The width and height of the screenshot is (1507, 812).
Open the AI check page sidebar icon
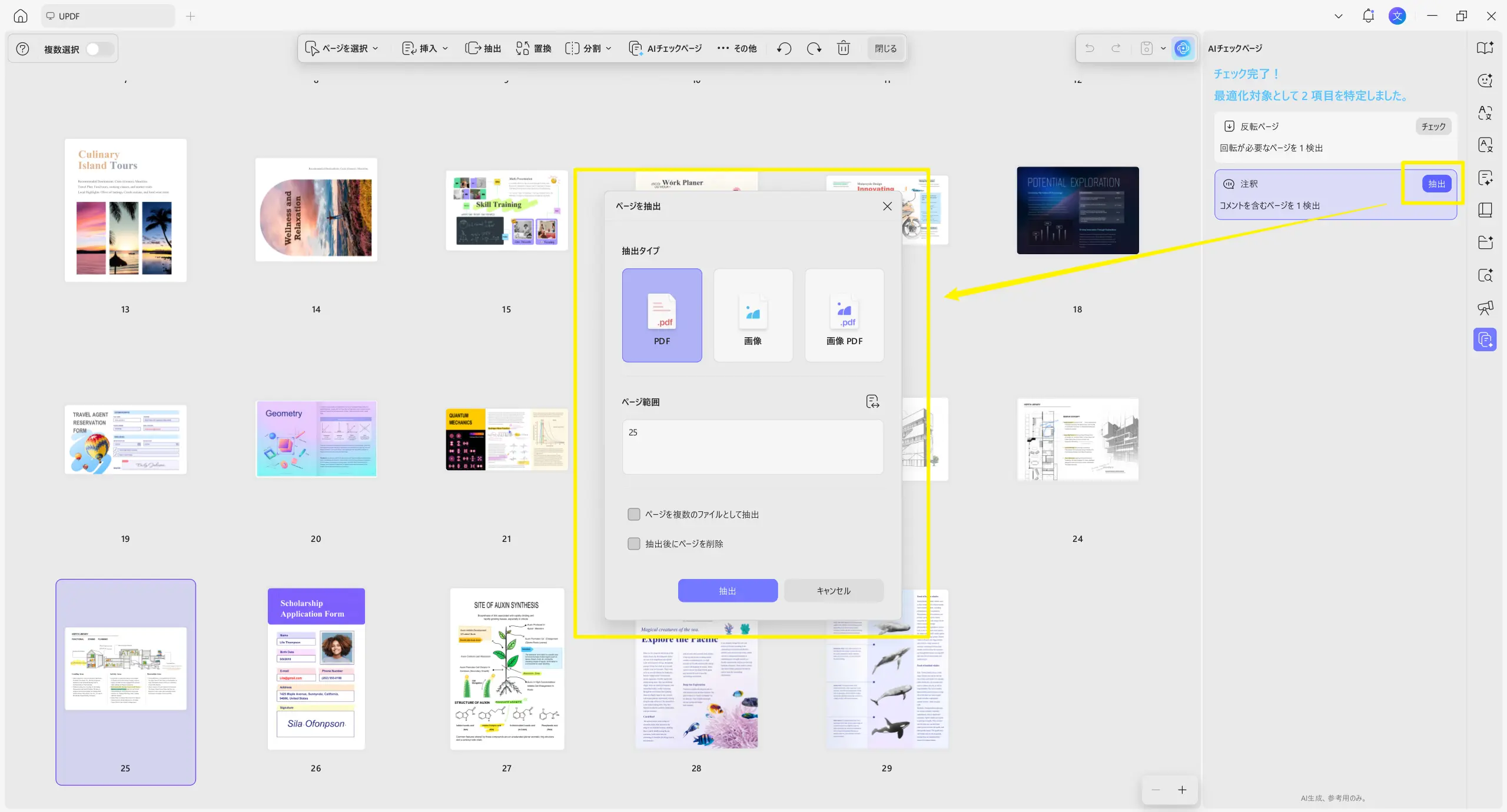coord(1485,340)
